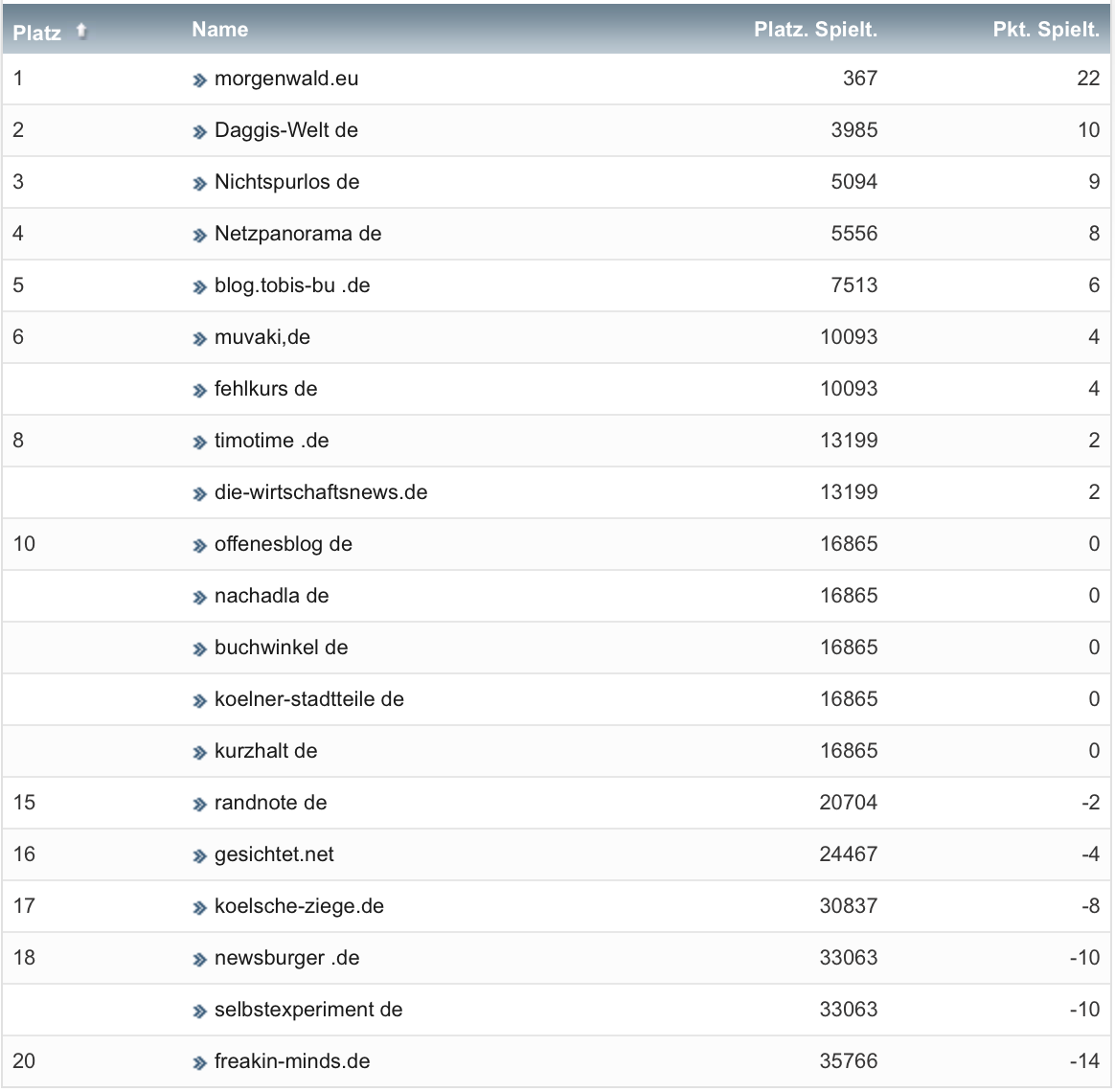Click the arrow icon beside kurzhalt de
1115x1092 pixels.
tap(199, 753)
